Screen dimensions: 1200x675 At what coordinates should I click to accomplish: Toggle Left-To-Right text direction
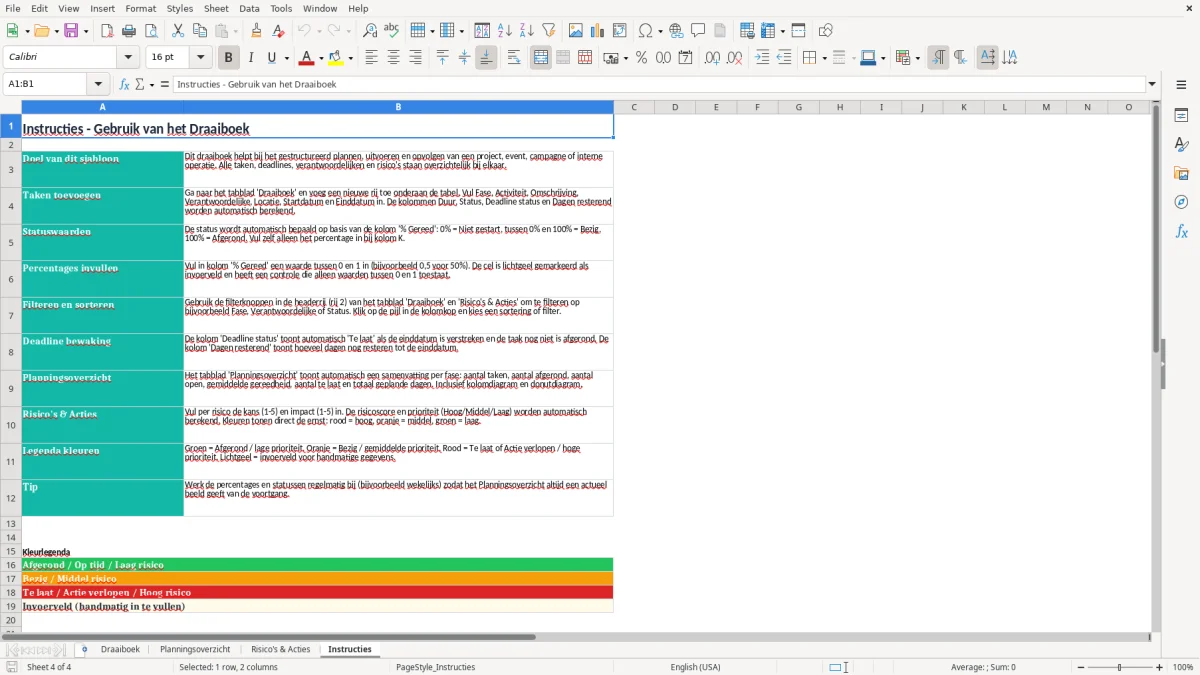pos(938,58)
